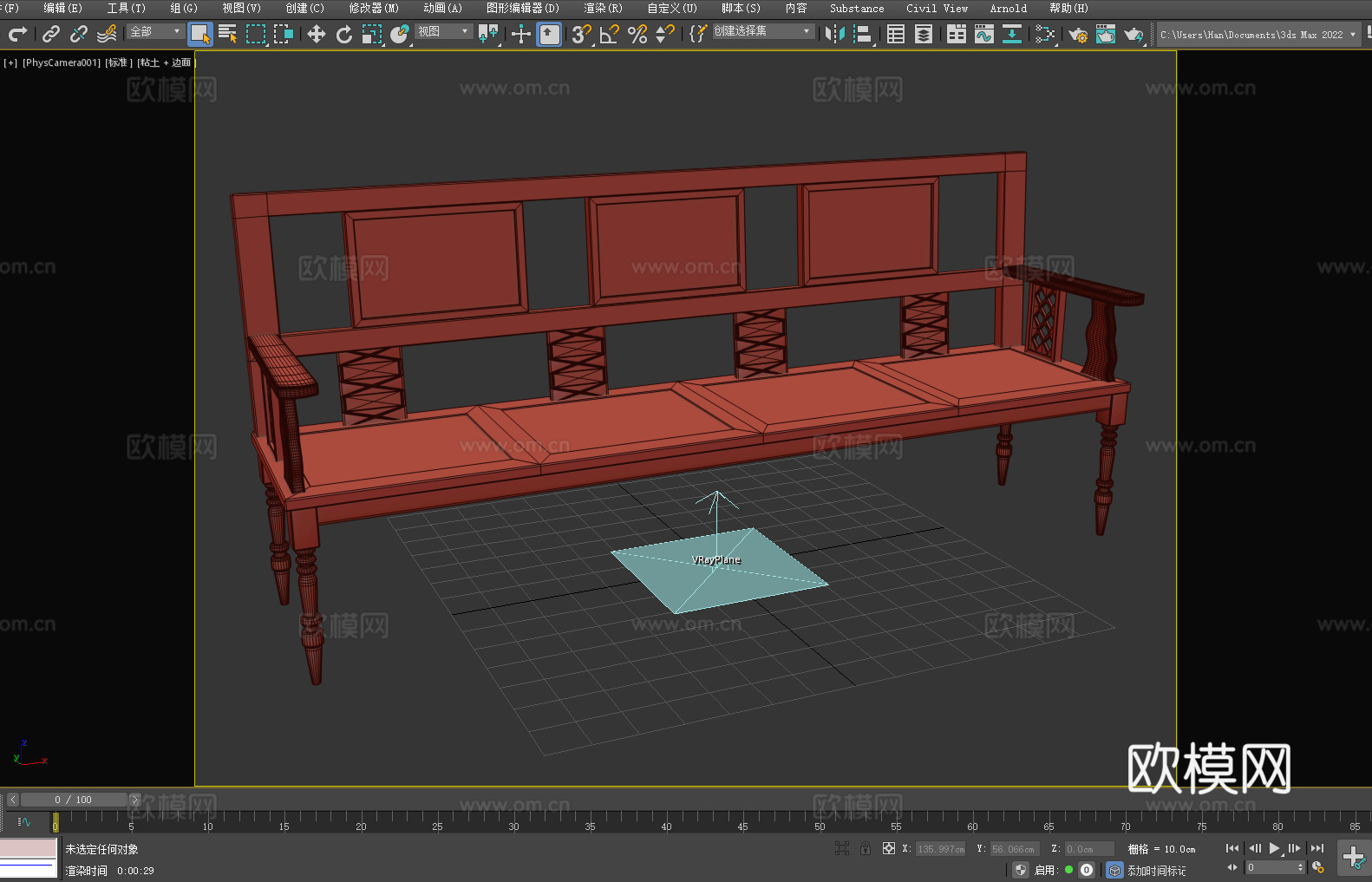The height and width of the screenshot is (882, 1372).
Task: Click the timeline next-frame arrow
Action: point(134,800)
